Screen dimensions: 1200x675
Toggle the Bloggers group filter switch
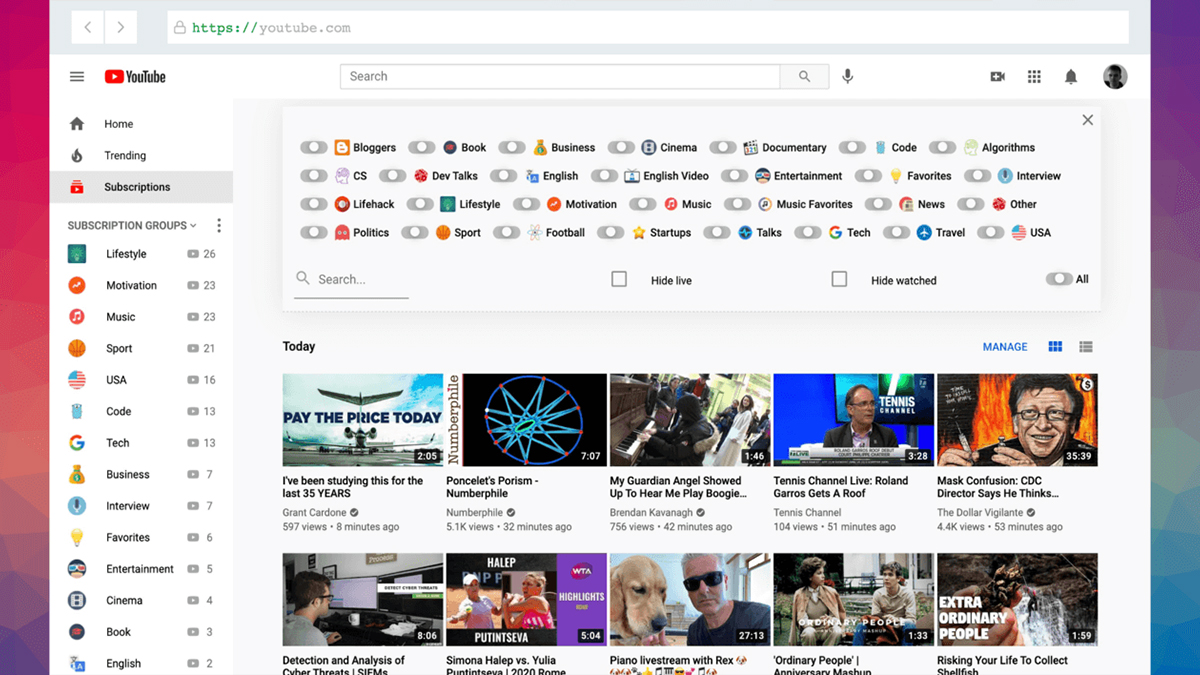(314, 147)
